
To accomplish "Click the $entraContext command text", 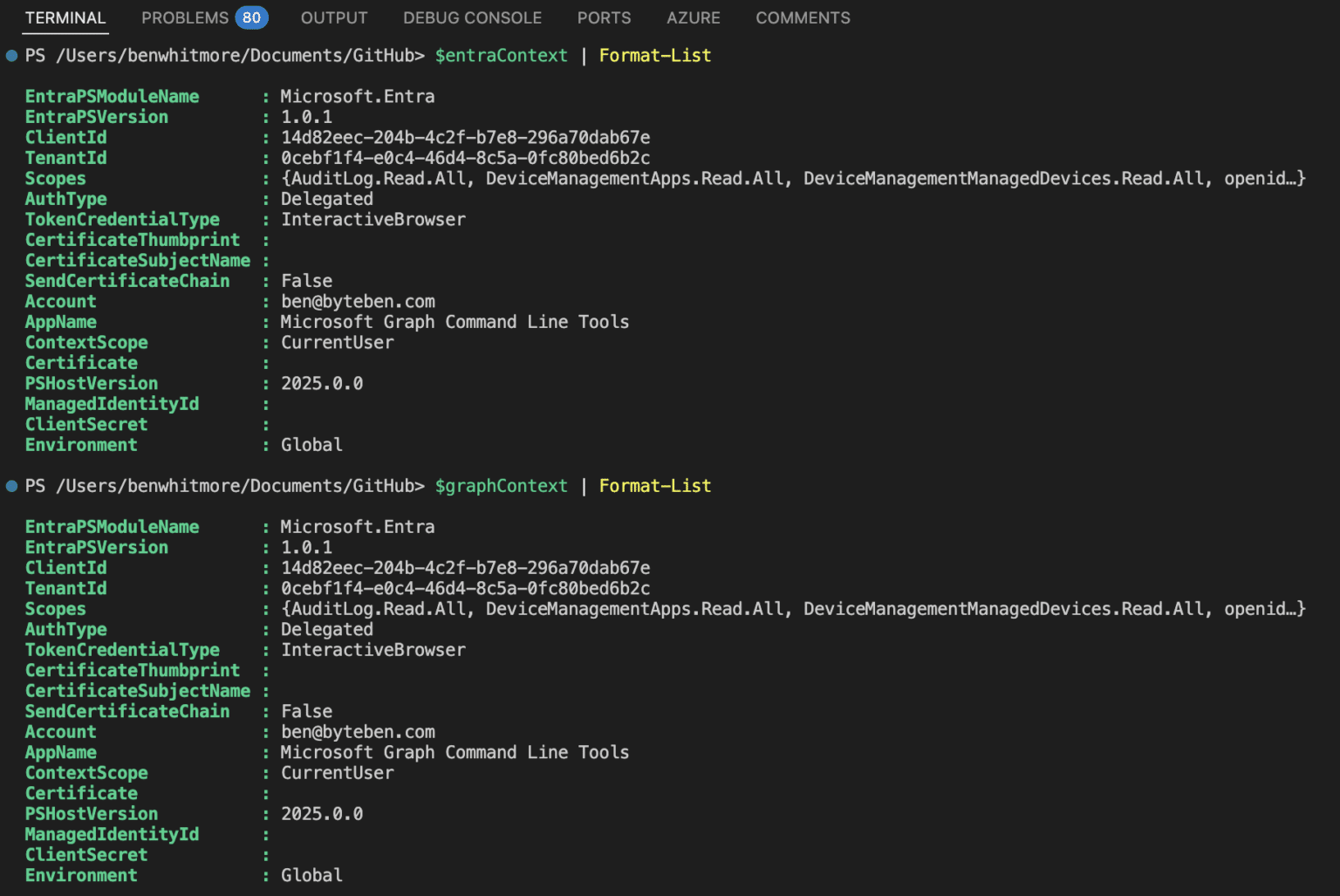I will (x=502, y=55).
